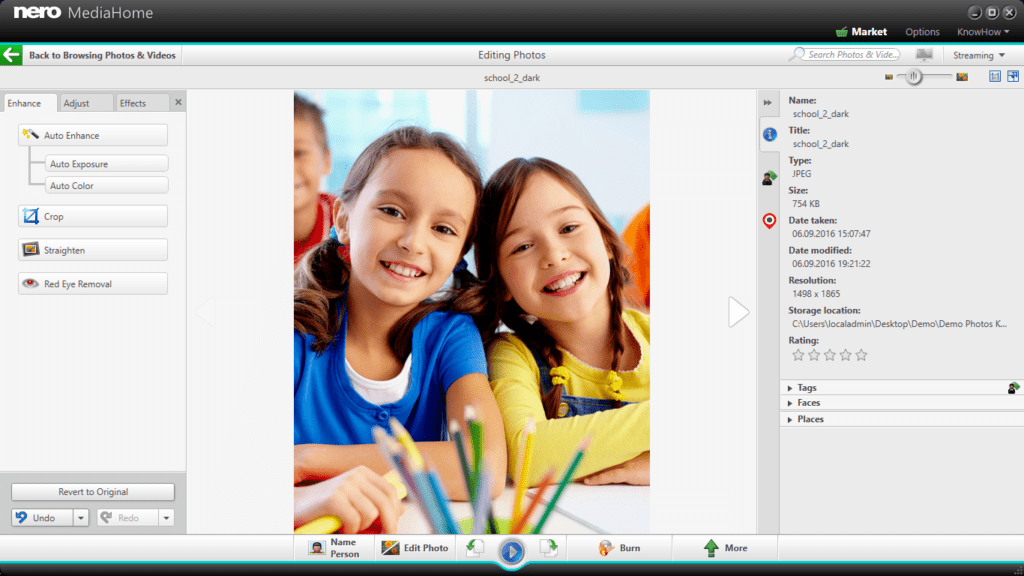Apply Auto Enhance
The width and height of the screenshot is (1024, 576).
click(93, 135)
